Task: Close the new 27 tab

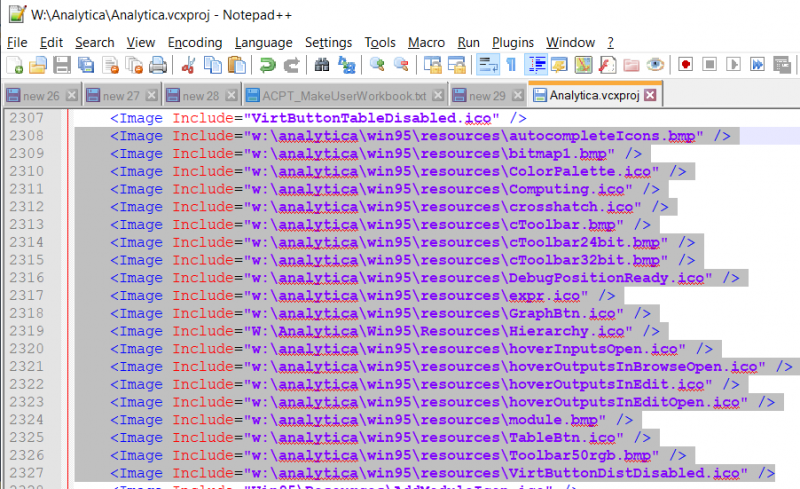Action: click(152, 95)
